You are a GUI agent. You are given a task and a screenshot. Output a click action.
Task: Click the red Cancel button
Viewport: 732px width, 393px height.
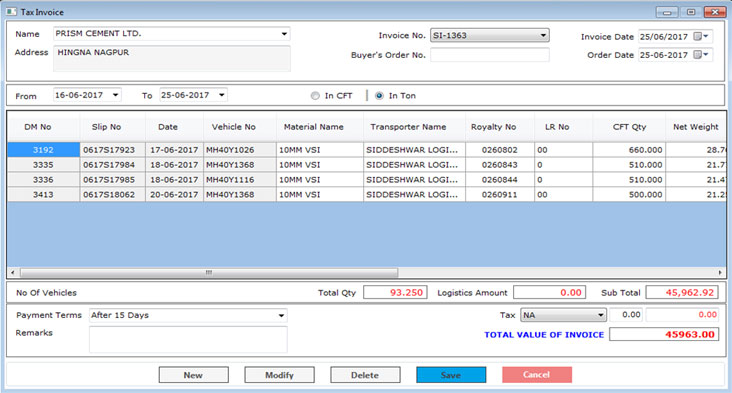(x=537, y=375)
